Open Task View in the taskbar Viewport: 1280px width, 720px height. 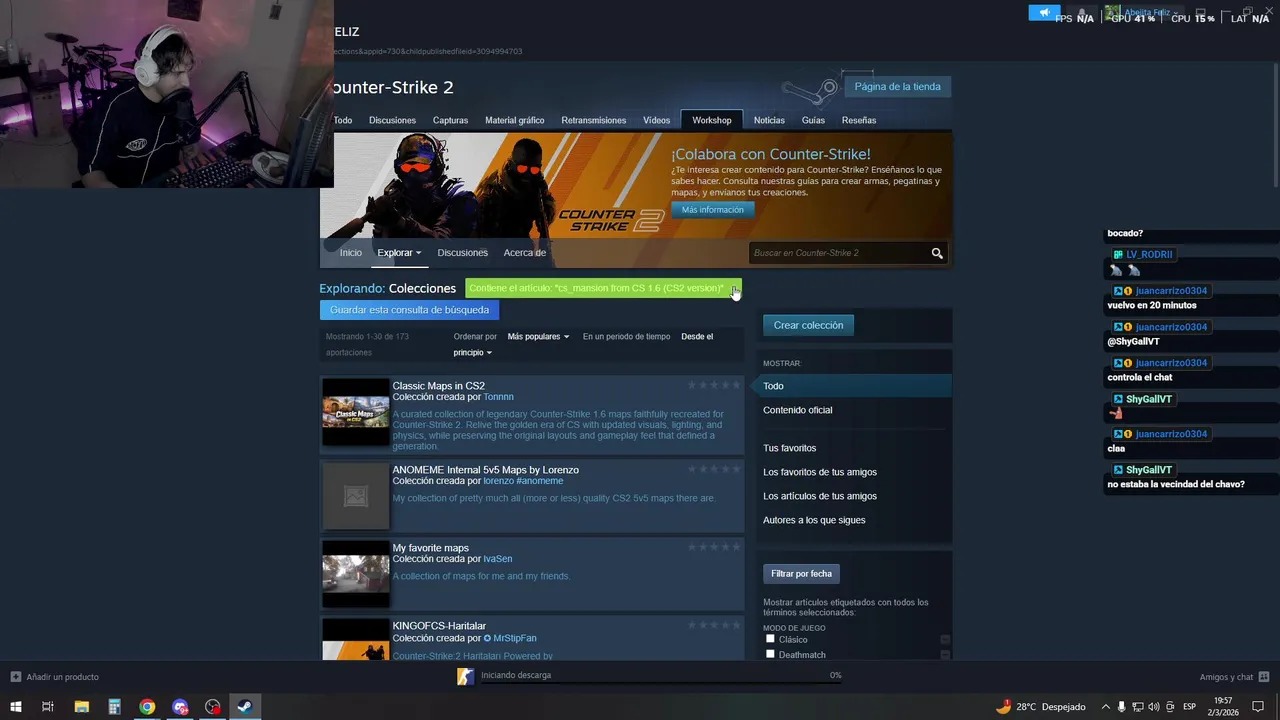point(47,707)
